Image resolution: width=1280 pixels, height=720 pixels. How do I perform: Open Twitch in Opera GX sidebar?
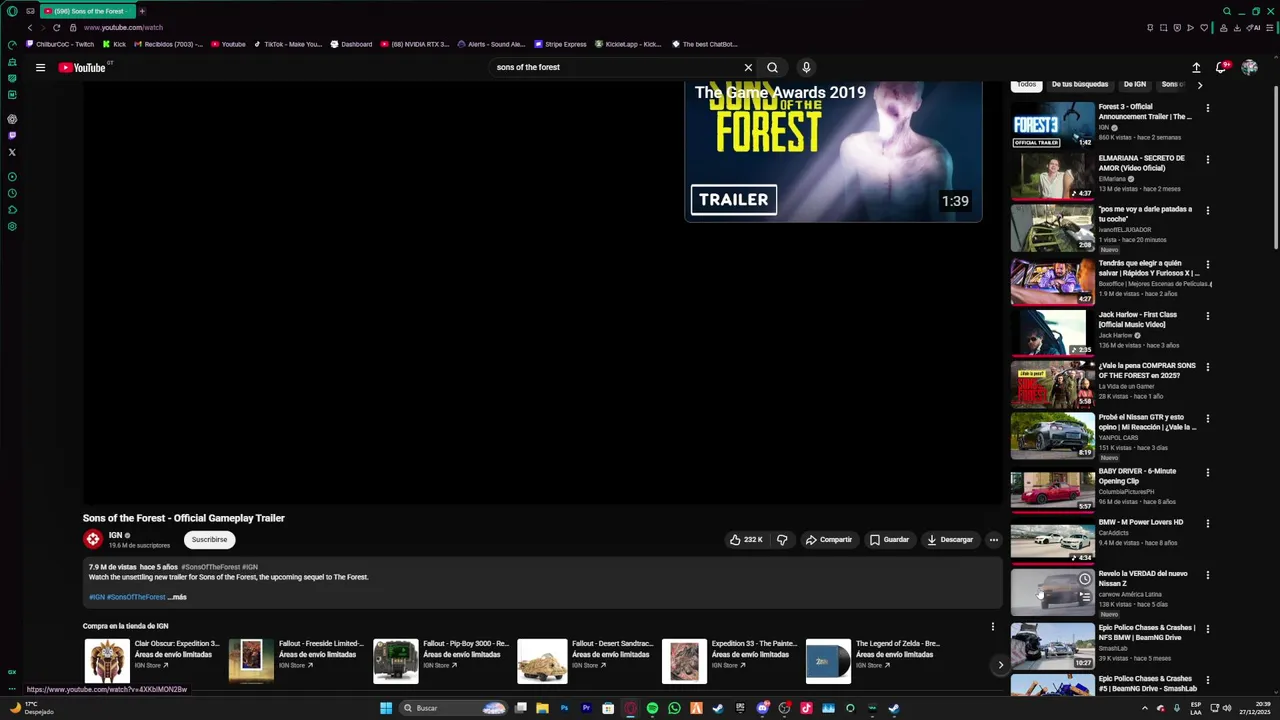click(x=12, y=135)
